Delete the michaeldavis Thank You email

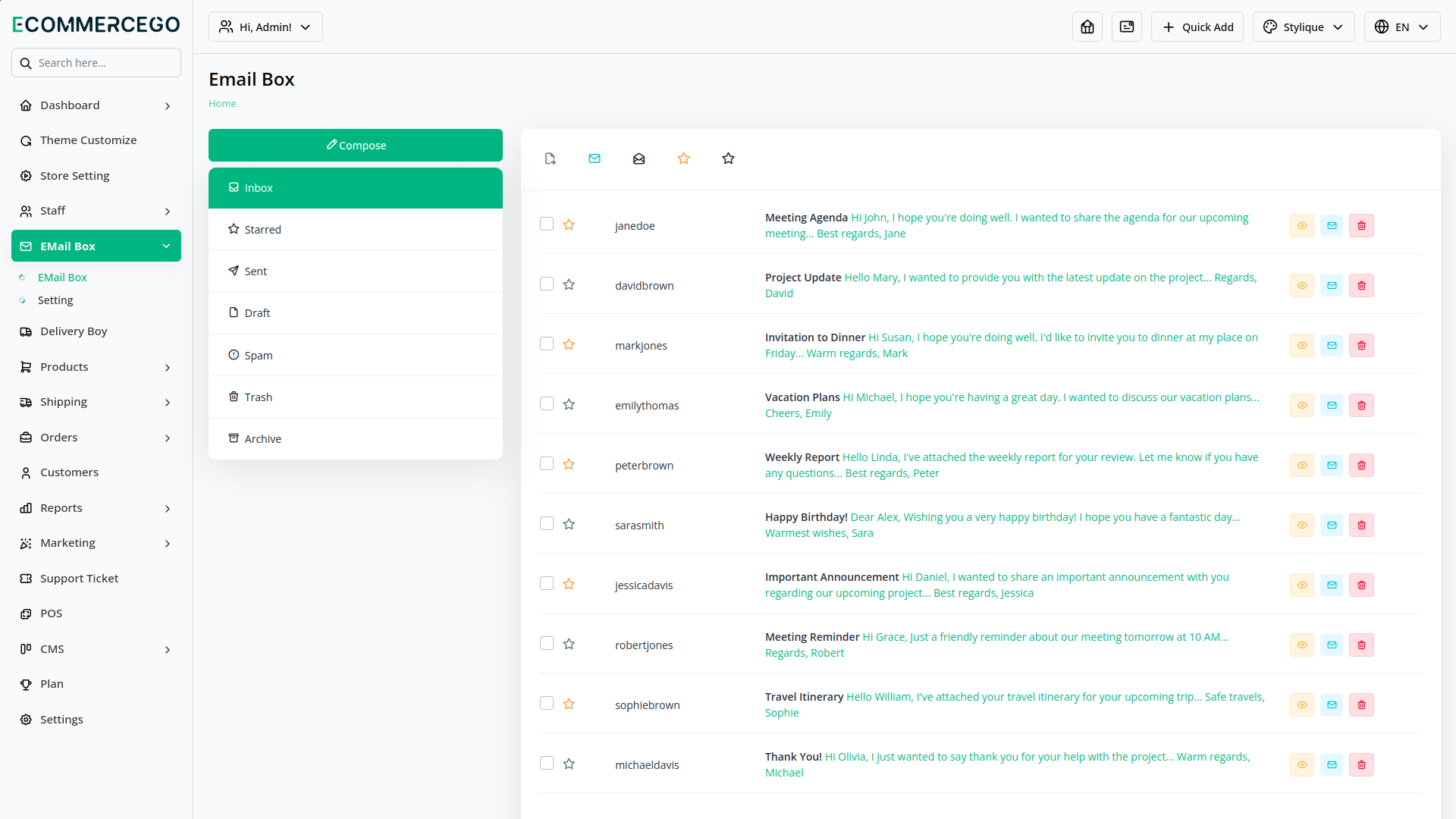tap(1361, 764)
